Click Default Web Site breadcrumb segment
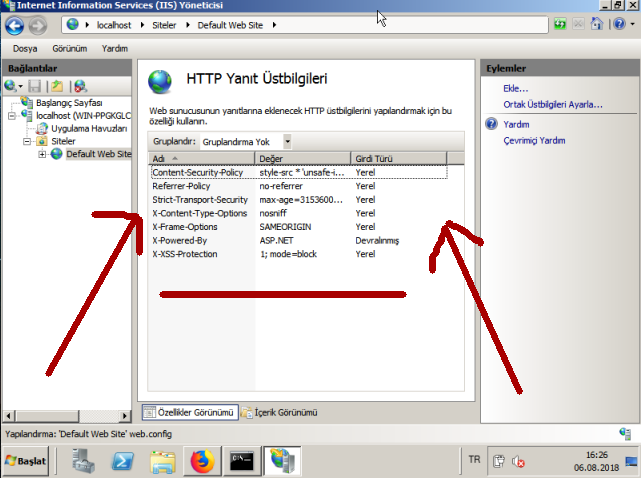Image resolution: width=641 pixels, height=478 pixels. (230, 25)
